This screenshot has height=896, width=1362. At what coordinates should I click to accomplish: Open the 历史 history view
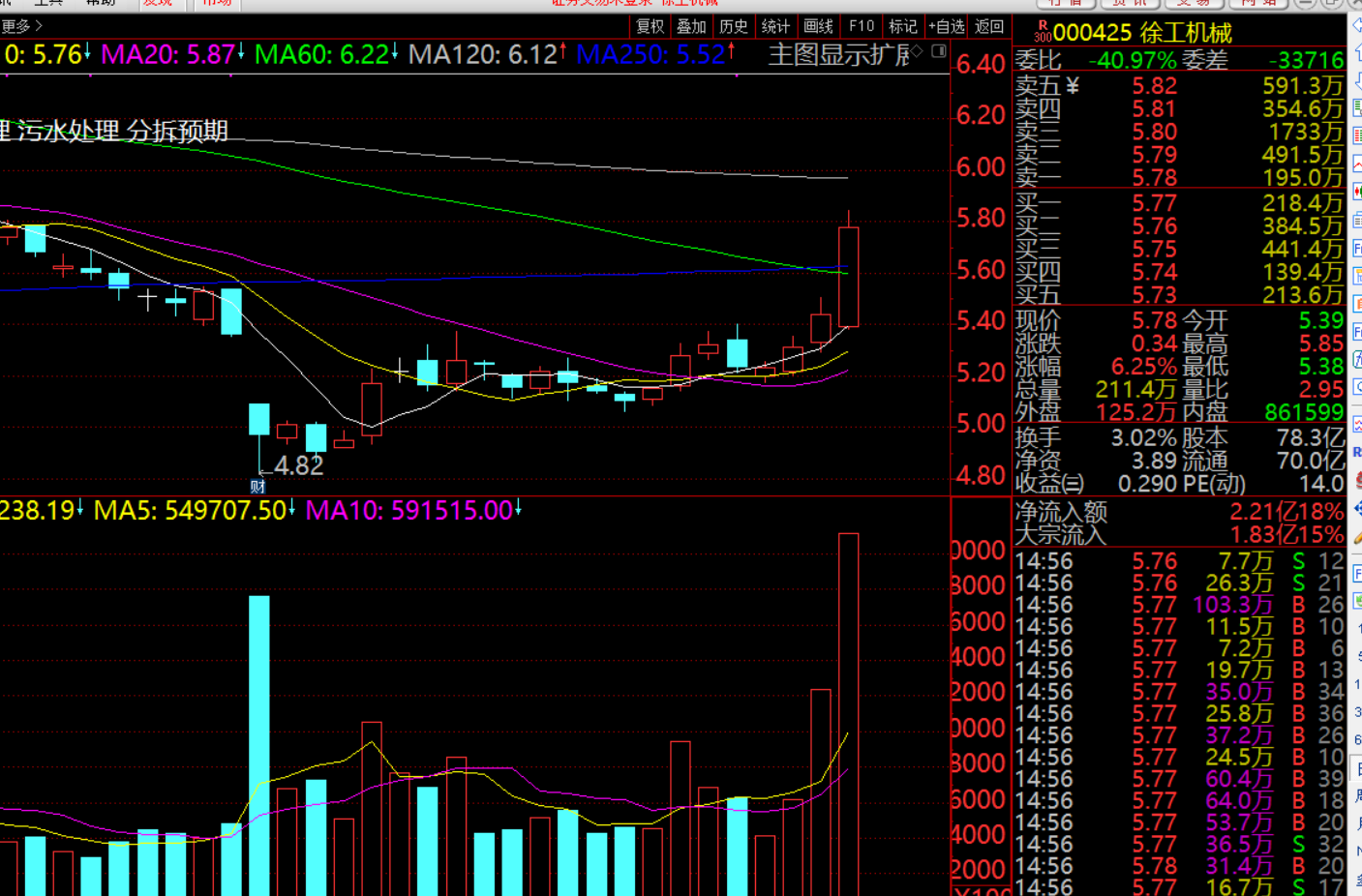(x=734, y=27)
